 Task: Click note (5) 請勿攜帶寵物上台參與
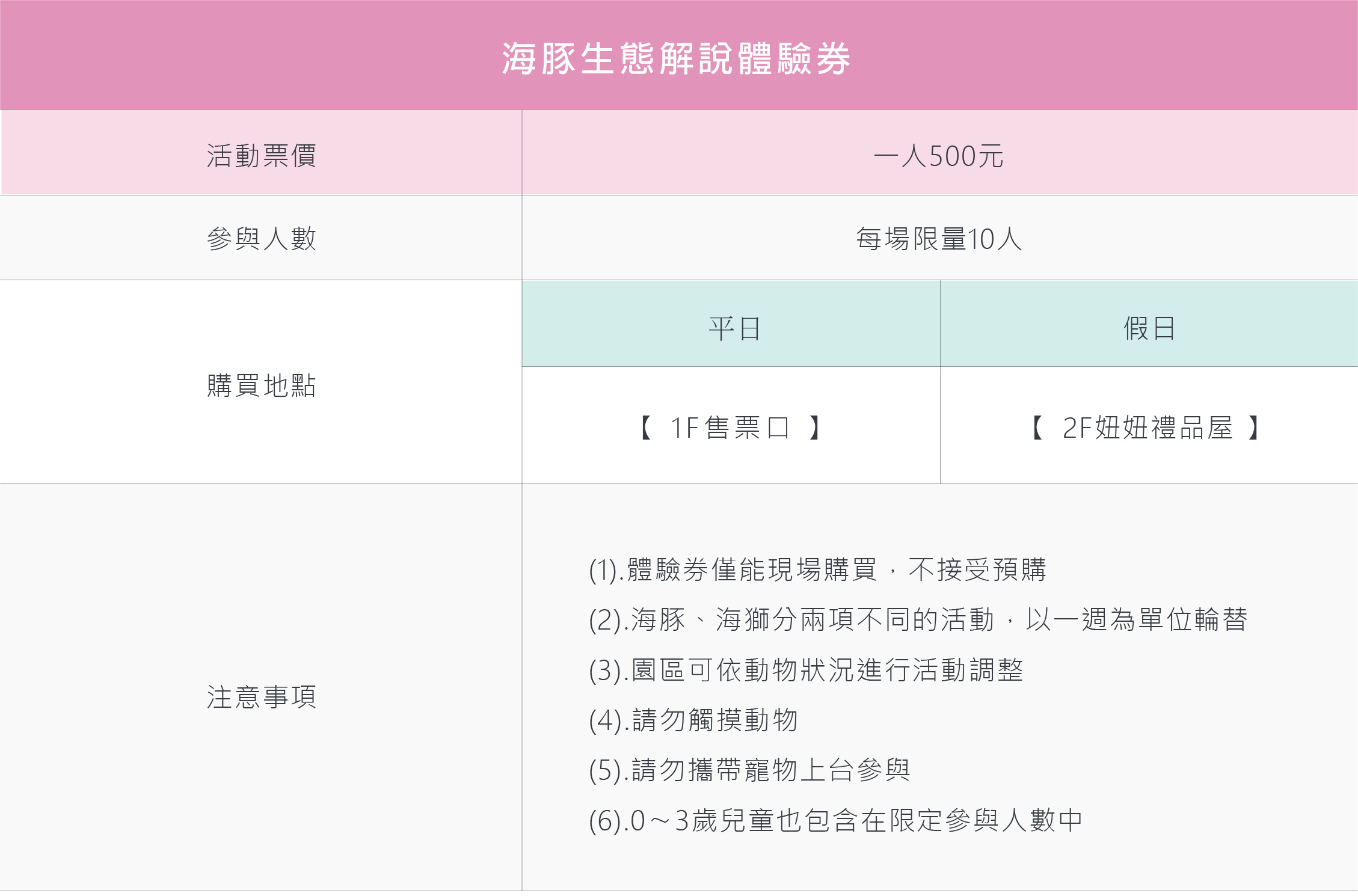(749, 770)
